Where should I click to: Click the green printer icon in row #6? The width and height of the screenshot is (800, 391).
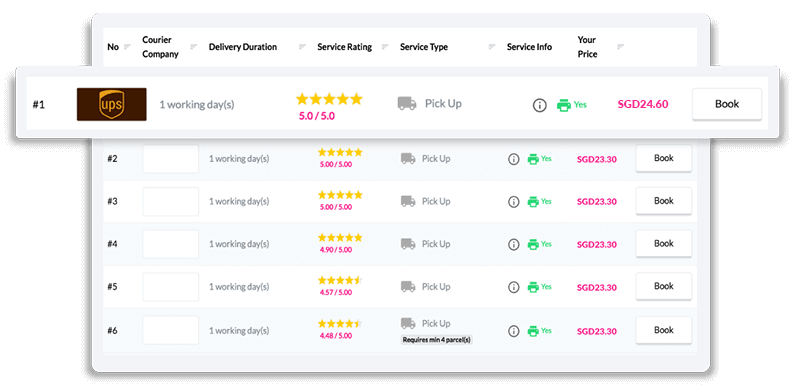[x=533, y=331]
